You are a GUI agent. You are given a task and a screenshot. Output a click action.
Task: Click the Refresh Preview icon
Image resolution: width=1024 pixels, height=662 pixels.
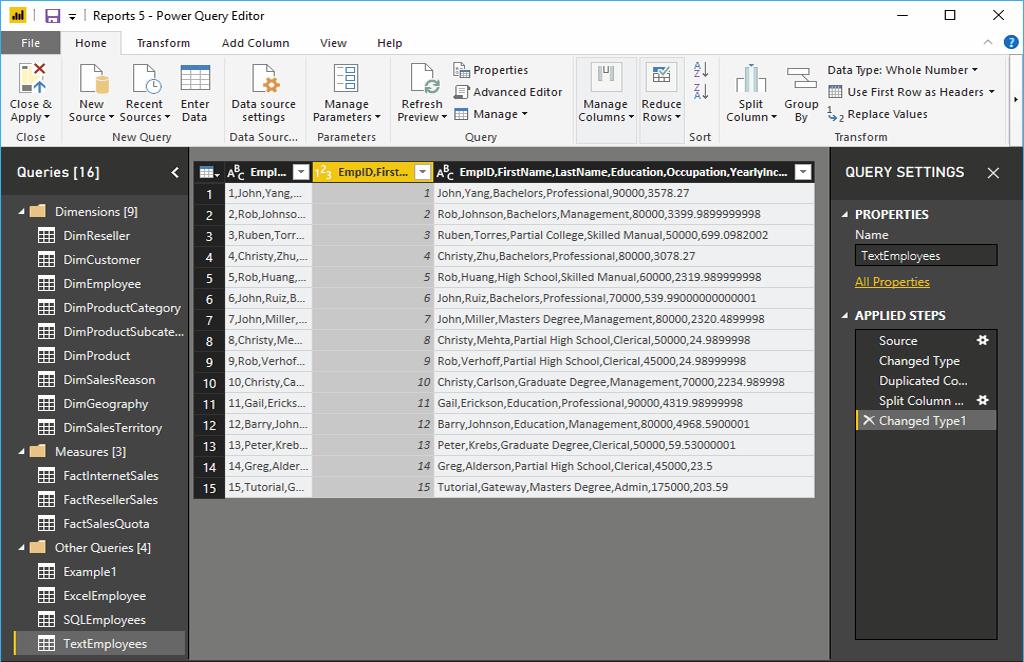click(421, 79)
